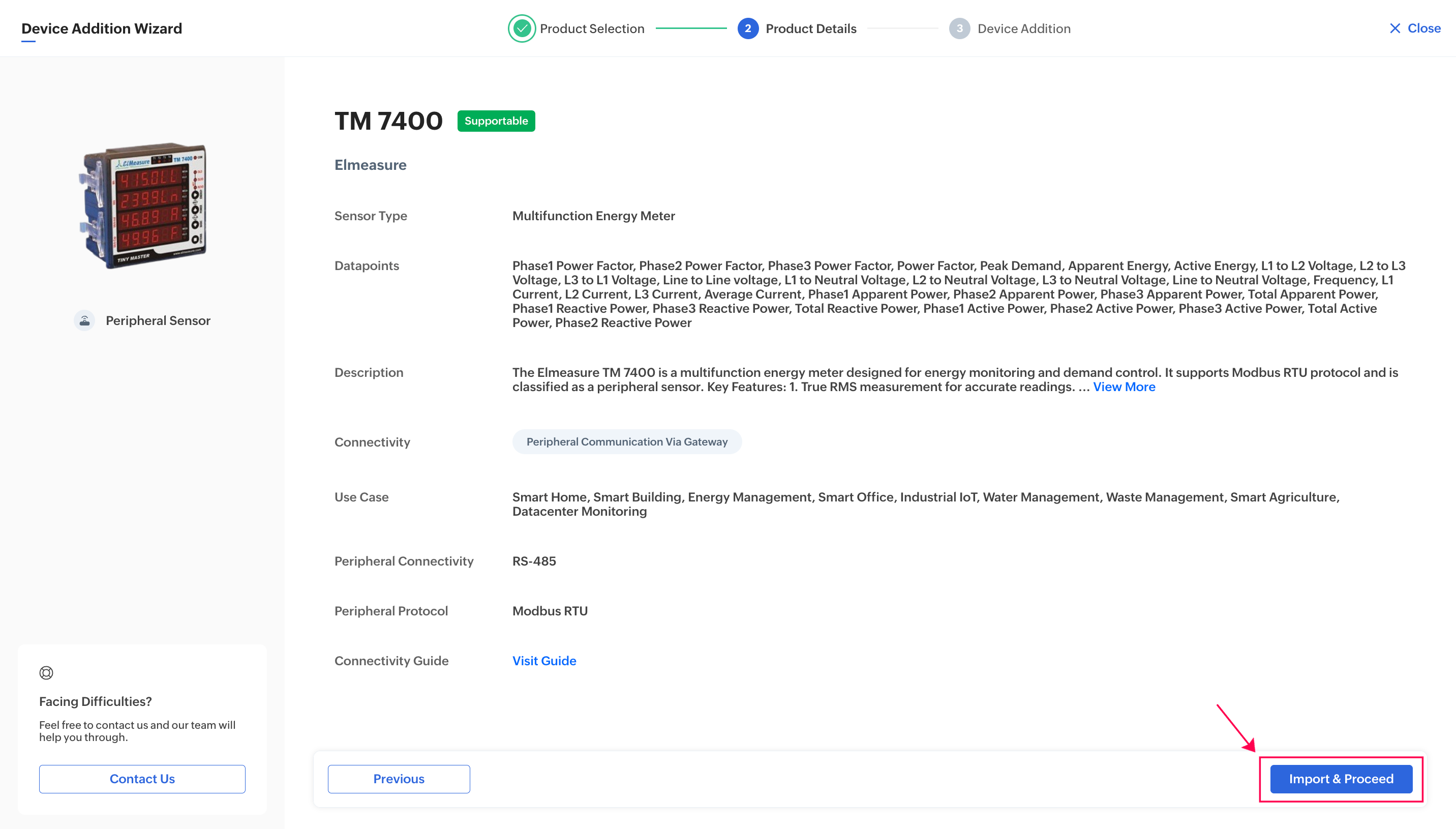This screenshot has height=829, width=1456.
Task: Click the X icon beside Close
Action: coord(1394,28)
